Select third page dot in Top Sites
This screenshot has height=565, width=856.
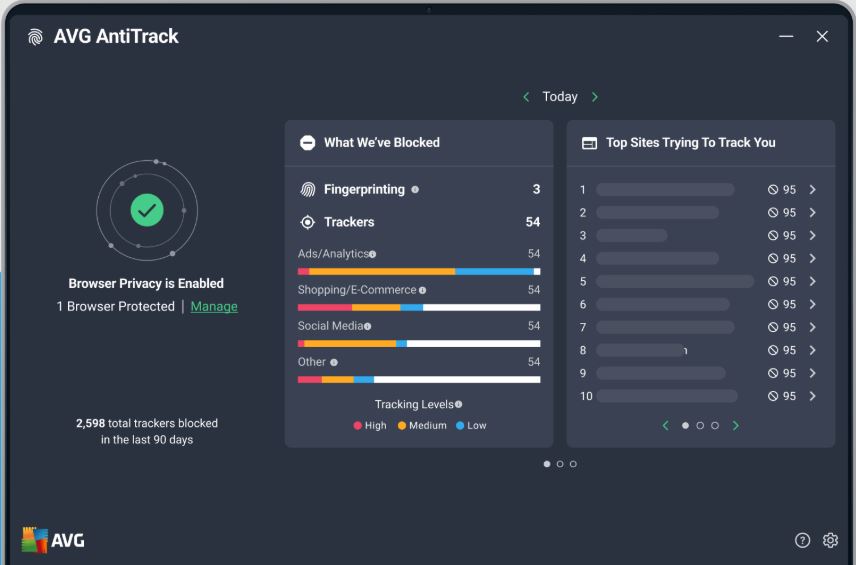(x=715, y=425)
